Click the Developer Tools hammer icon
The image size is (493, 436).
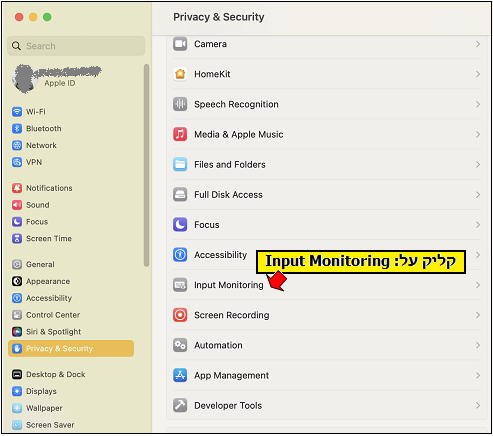pyautogui.click(x=180, y=405)
